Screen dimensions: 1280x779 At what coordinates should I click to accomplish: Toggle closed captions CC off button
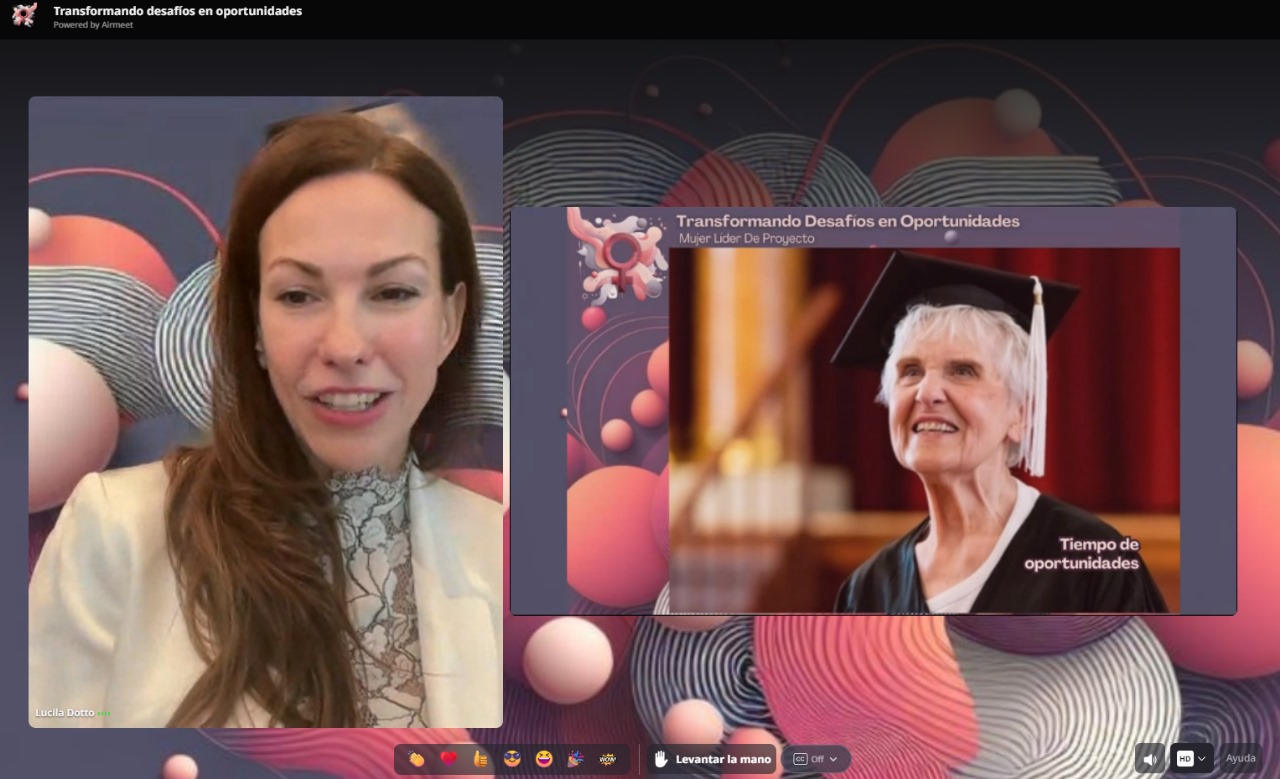pyautogui.click(x=807, y=759)
